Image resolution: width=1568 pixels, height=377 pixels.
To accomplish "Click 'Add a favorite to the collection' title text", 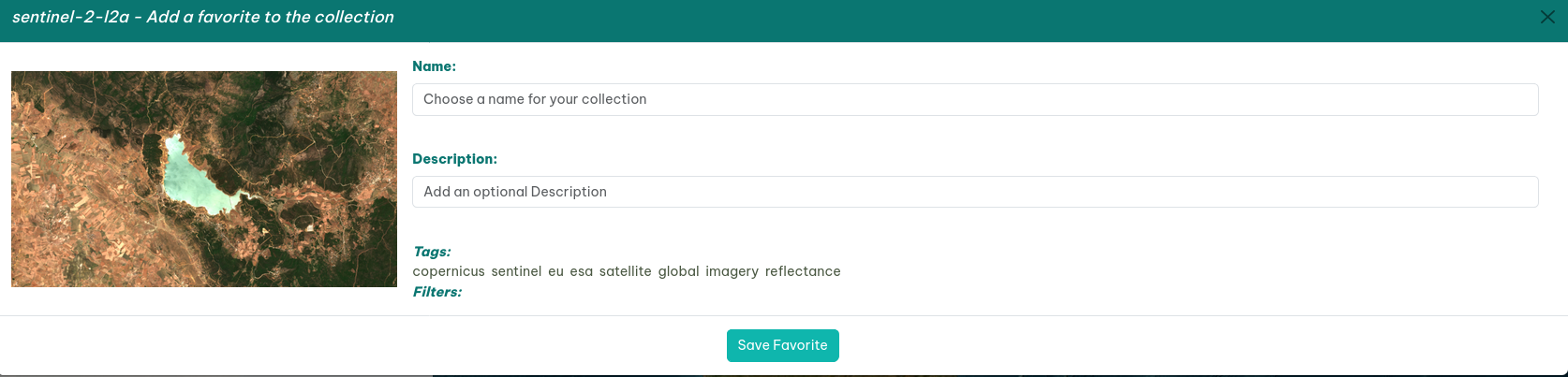I will 270,17.
